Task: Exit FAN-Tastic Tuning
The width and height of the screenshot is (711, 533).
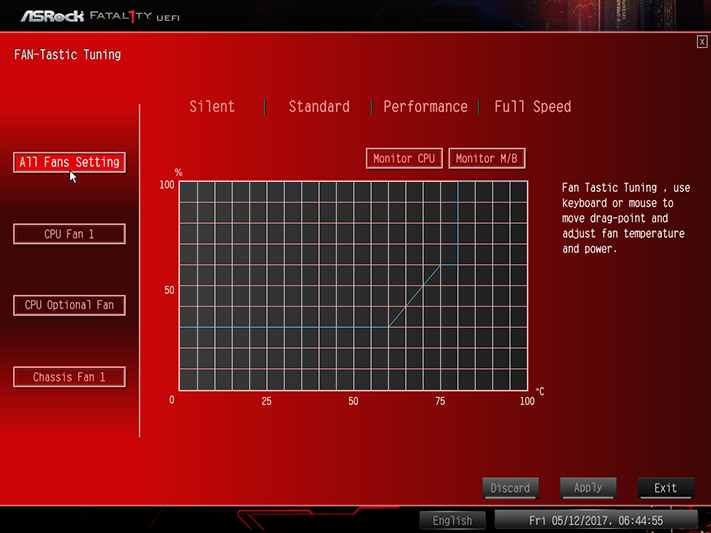Action: tap(666, 488)
